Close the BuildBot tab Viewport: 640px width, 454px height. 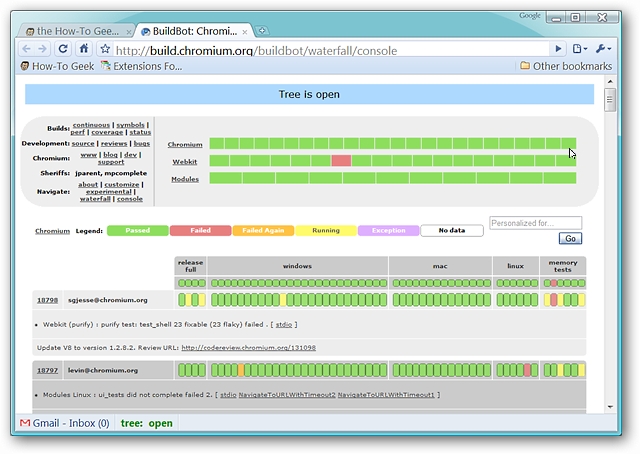tap(245, 32)
